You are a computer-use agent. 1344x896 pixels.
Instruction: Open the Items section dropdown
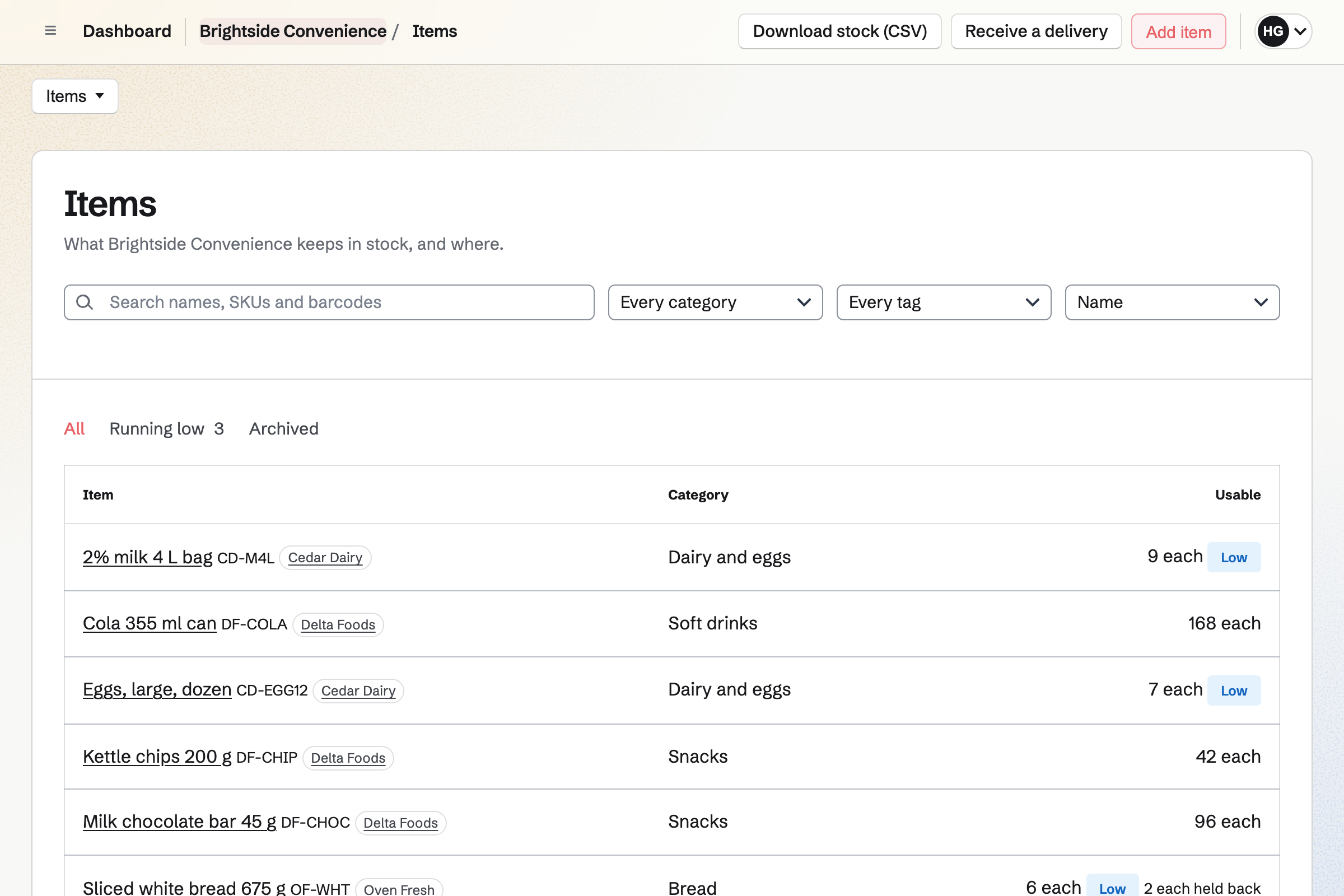75,96
